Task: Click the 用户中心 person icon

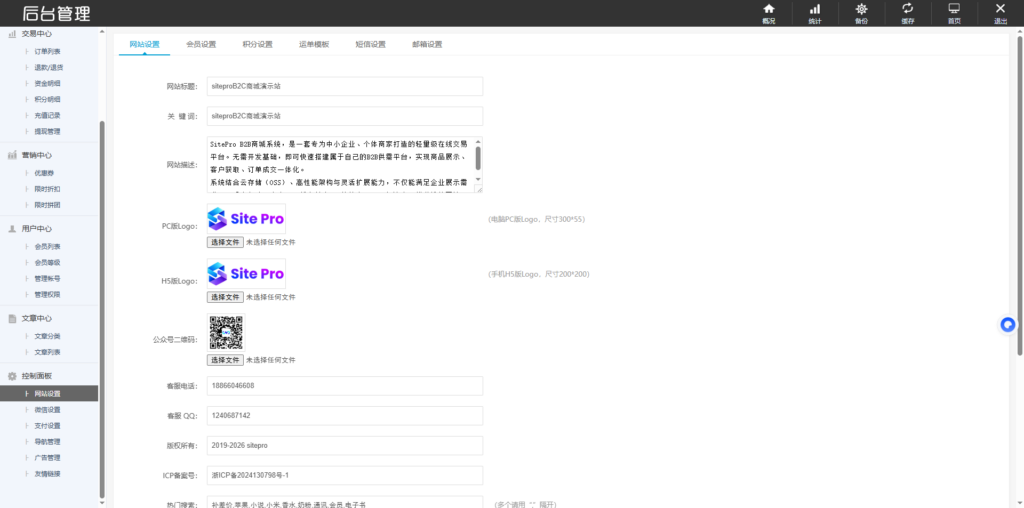Action: click(12, 229)
